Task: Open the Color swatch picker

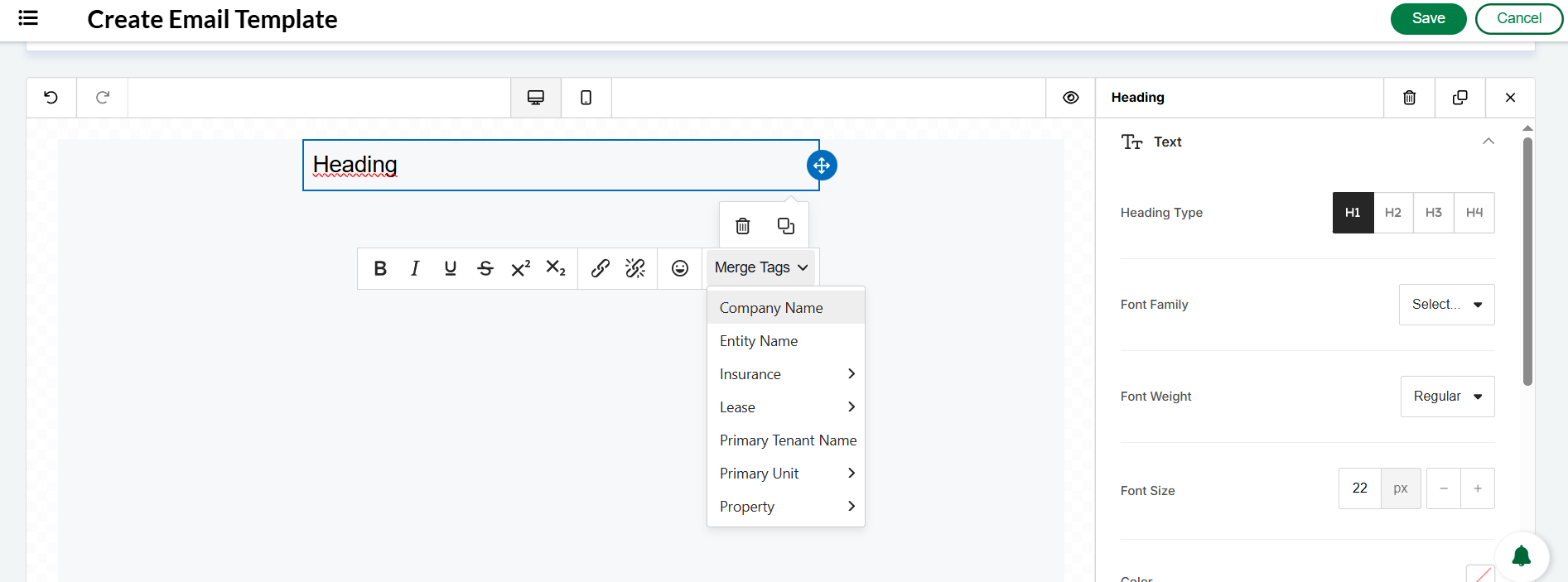Action: pos(1480,574)
